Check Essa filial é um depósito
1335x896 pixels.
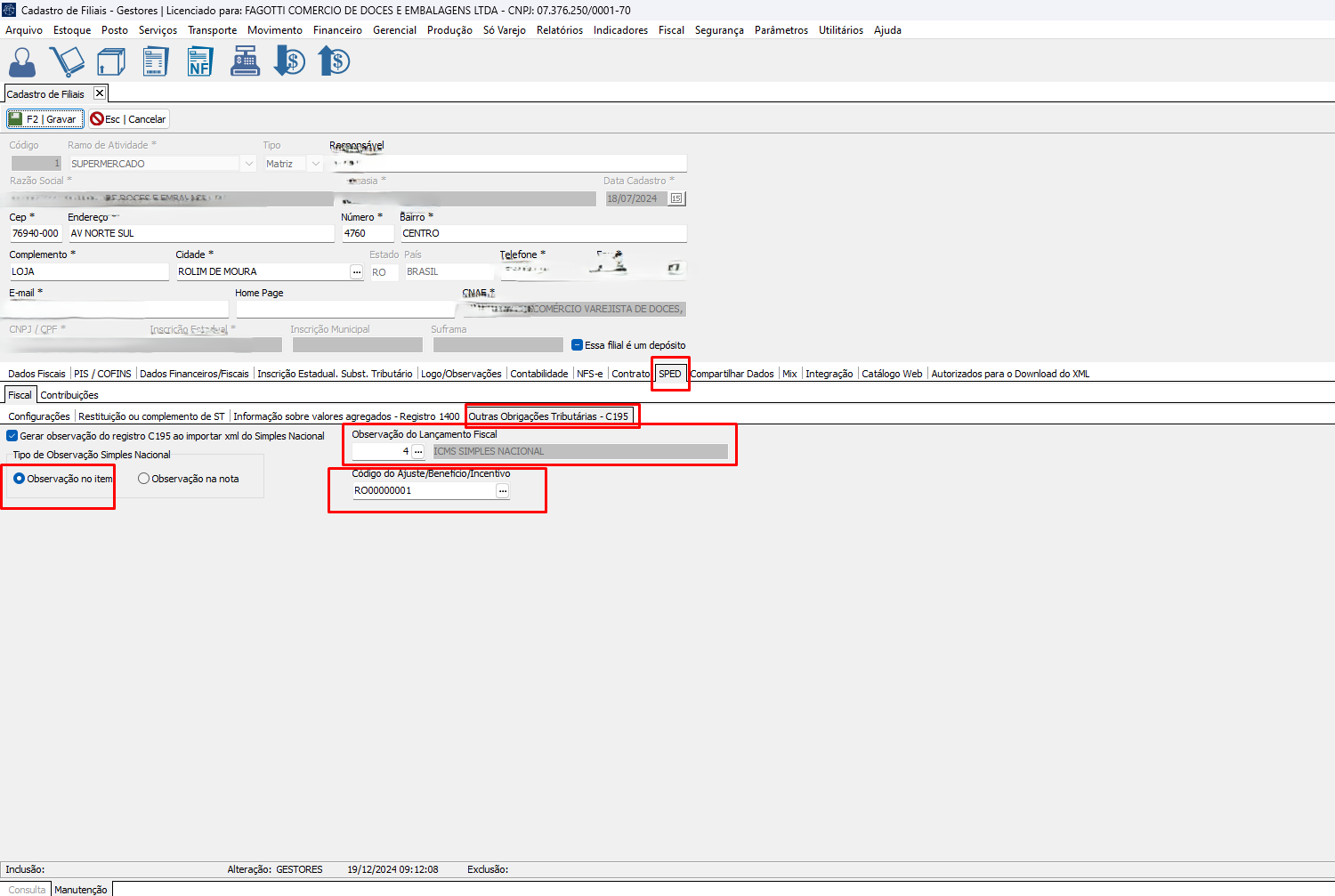577,345
